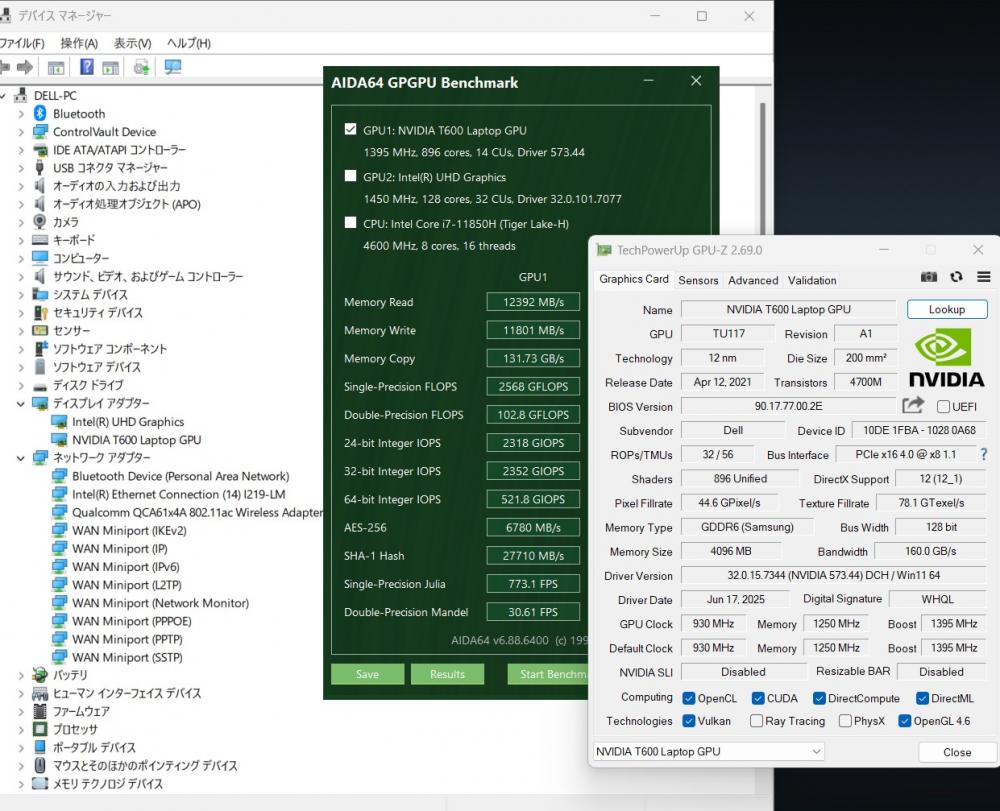1000x811 pixels.
Task: Open the GPU-Z hamburger menu
Action: [x=983, y=277]
